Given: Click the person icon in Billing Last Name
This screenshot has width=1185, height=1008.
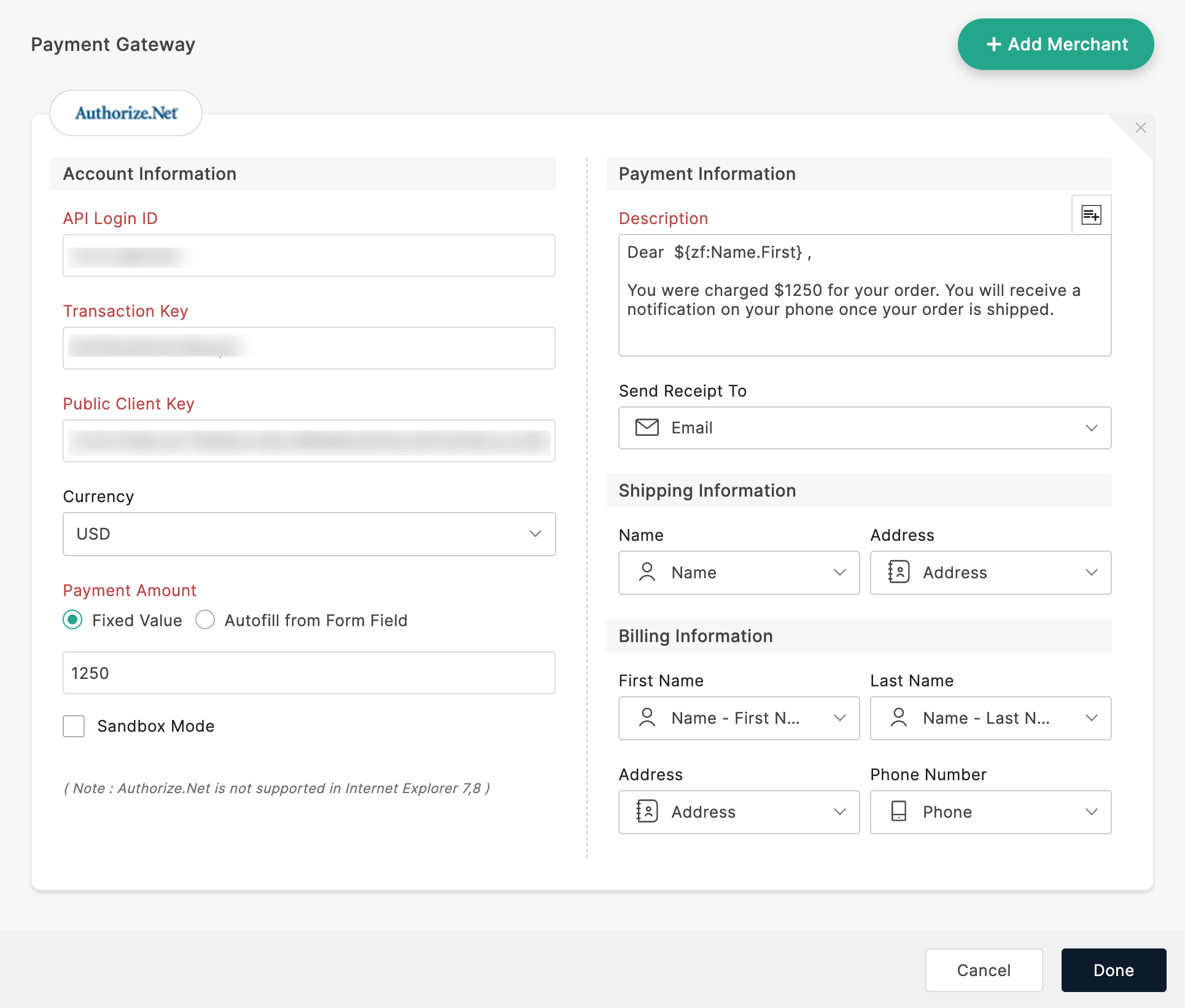Looking at the screenshot, I should [x=898, y=718].
